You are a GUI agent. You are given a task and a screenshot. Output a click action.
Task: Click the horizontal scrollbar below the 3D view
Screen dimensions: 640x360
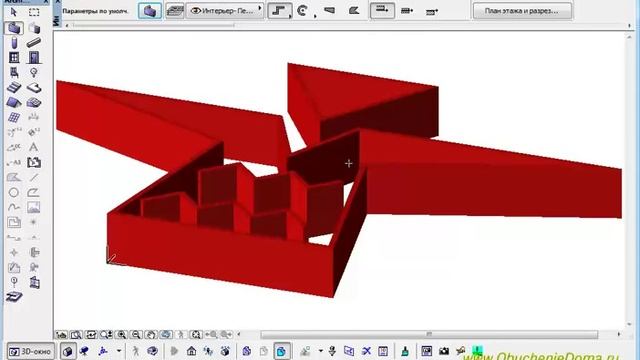point(429,335)
